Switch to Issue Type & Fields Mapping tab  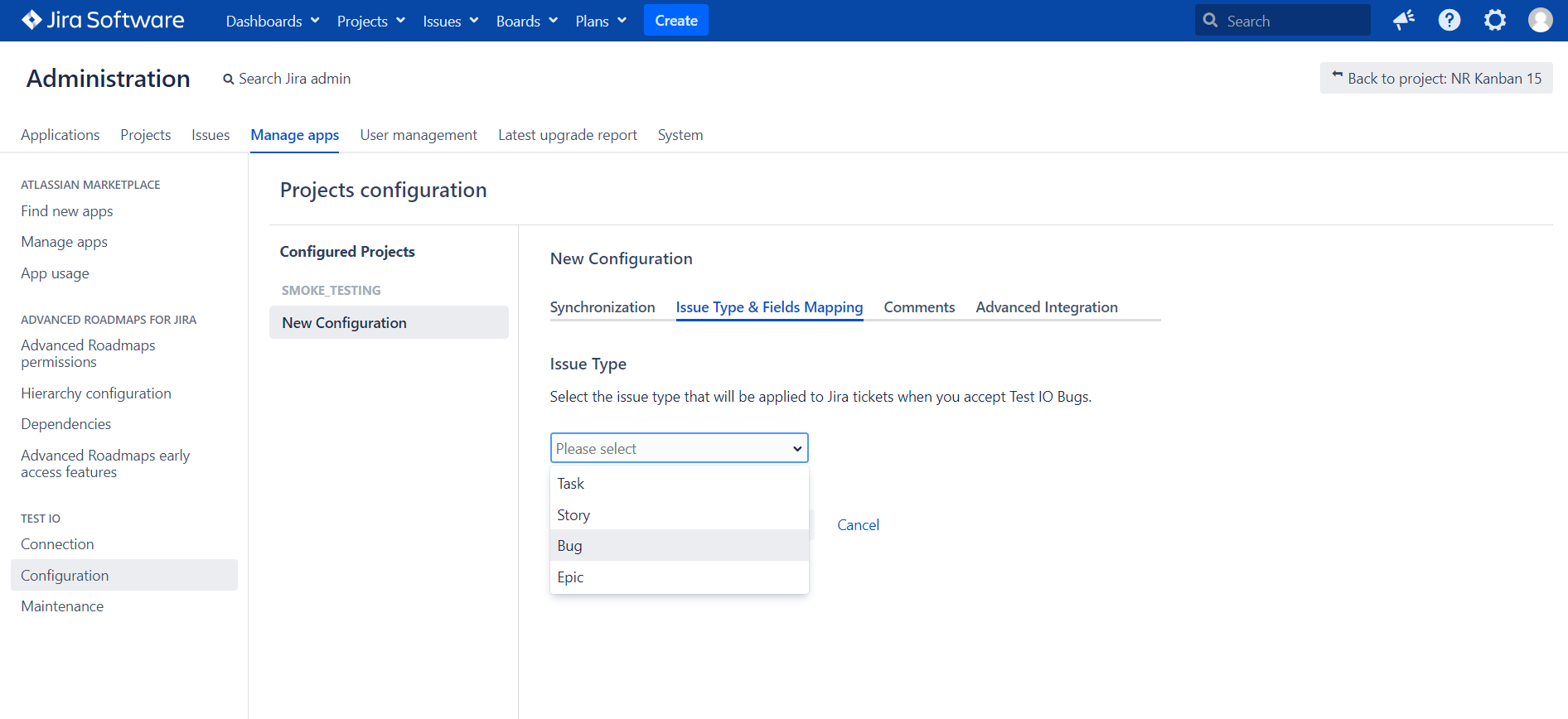click(x=769, y=307)
